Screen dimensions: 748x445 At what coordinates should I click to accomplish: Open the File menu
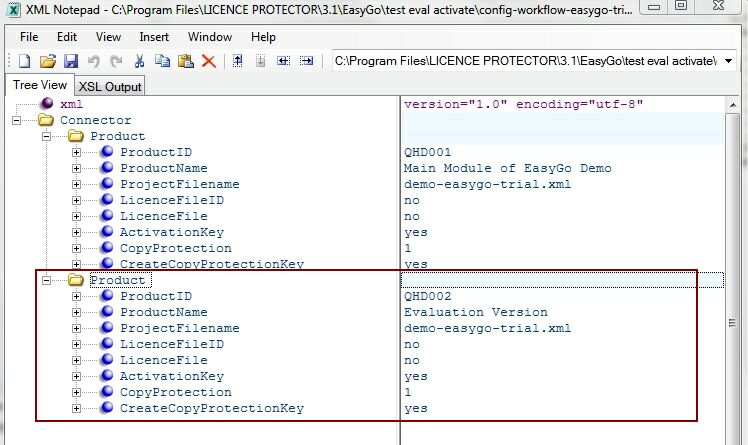[29, 37]
